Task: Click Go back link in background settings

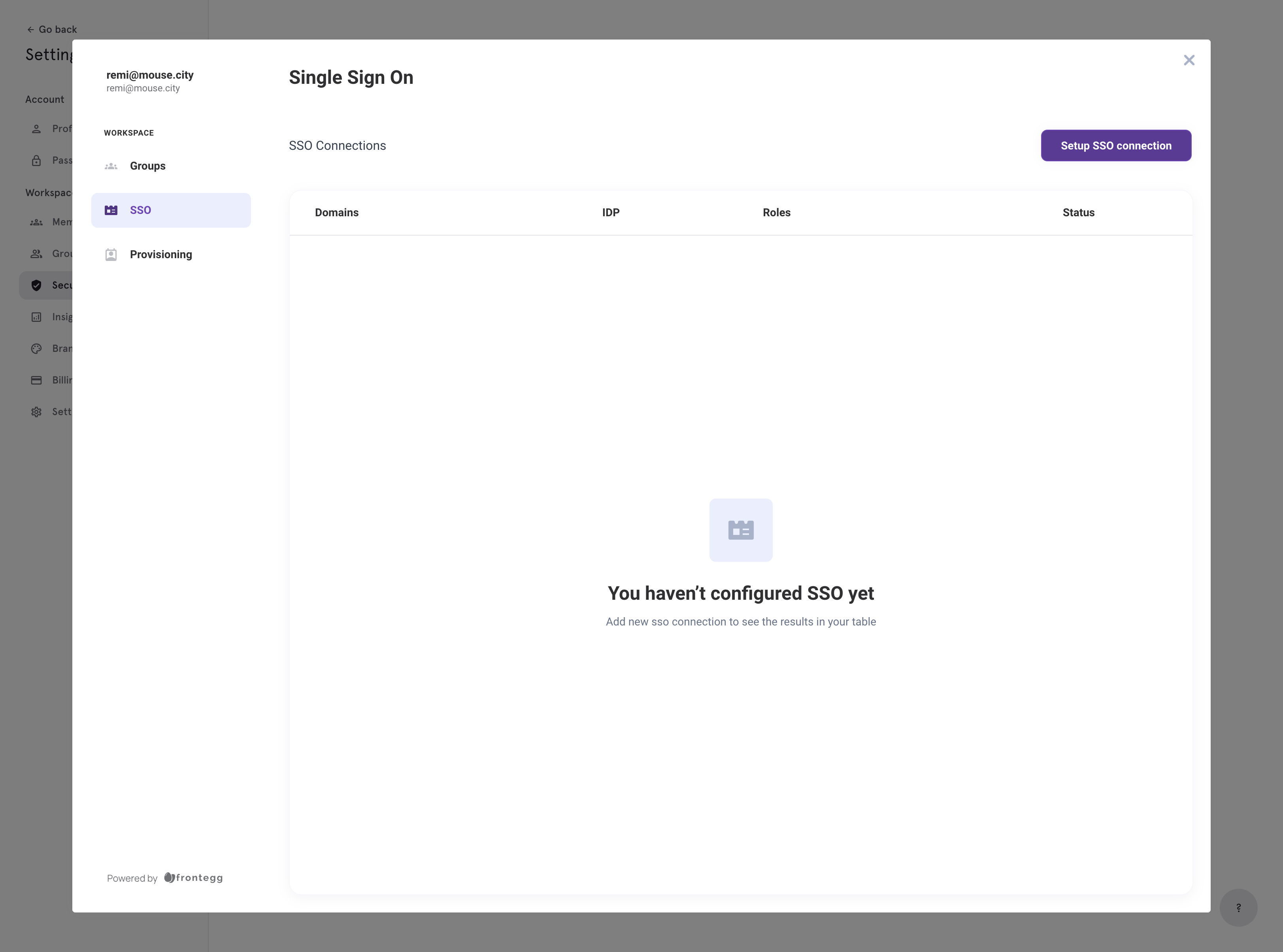Action: tap(52, 29)
